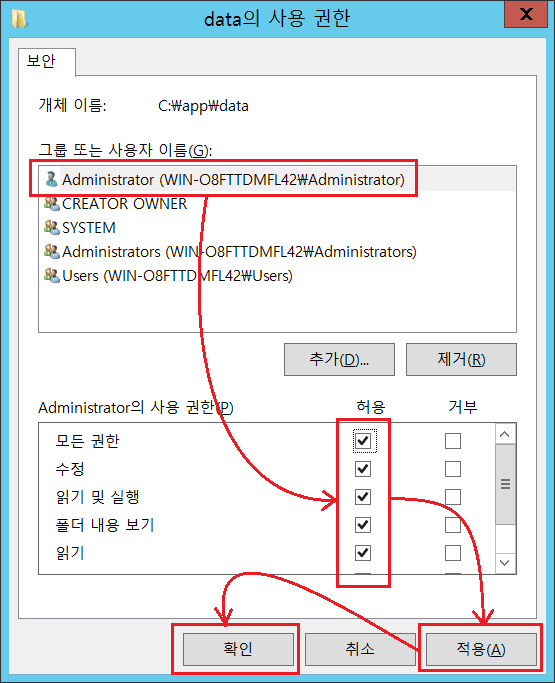Screen dimensions: 555x683
Task: Click permissions list scroll down arrow
Action: (x=505, y=563)
